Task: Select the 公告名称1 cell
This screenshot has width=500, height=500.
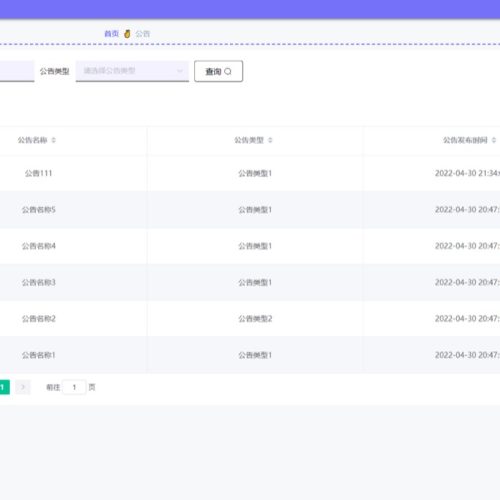Action: click(39, 355)
